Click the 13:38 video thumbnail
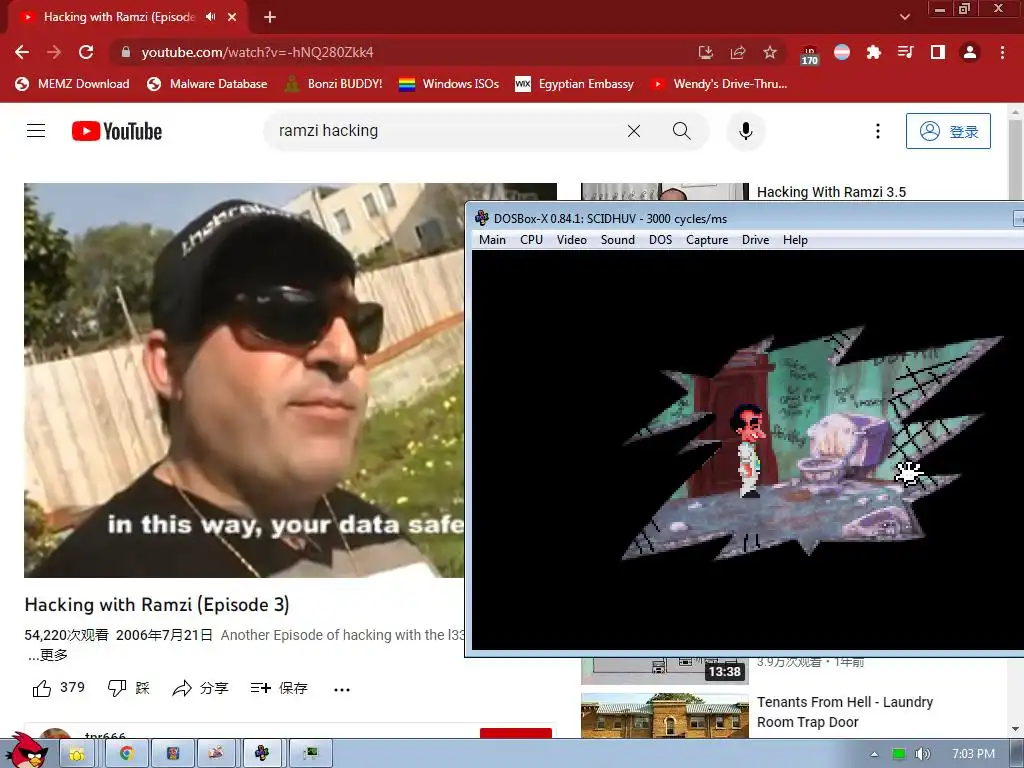The width and height of the screenshot is (1024, 768). click(665, 670)
